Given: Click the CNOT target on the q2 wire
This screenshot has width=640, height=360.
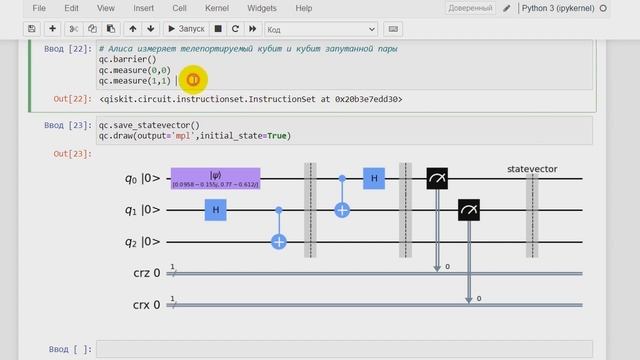Looking at the screenshot, I should pyautogui.click(x=279, y=242).
